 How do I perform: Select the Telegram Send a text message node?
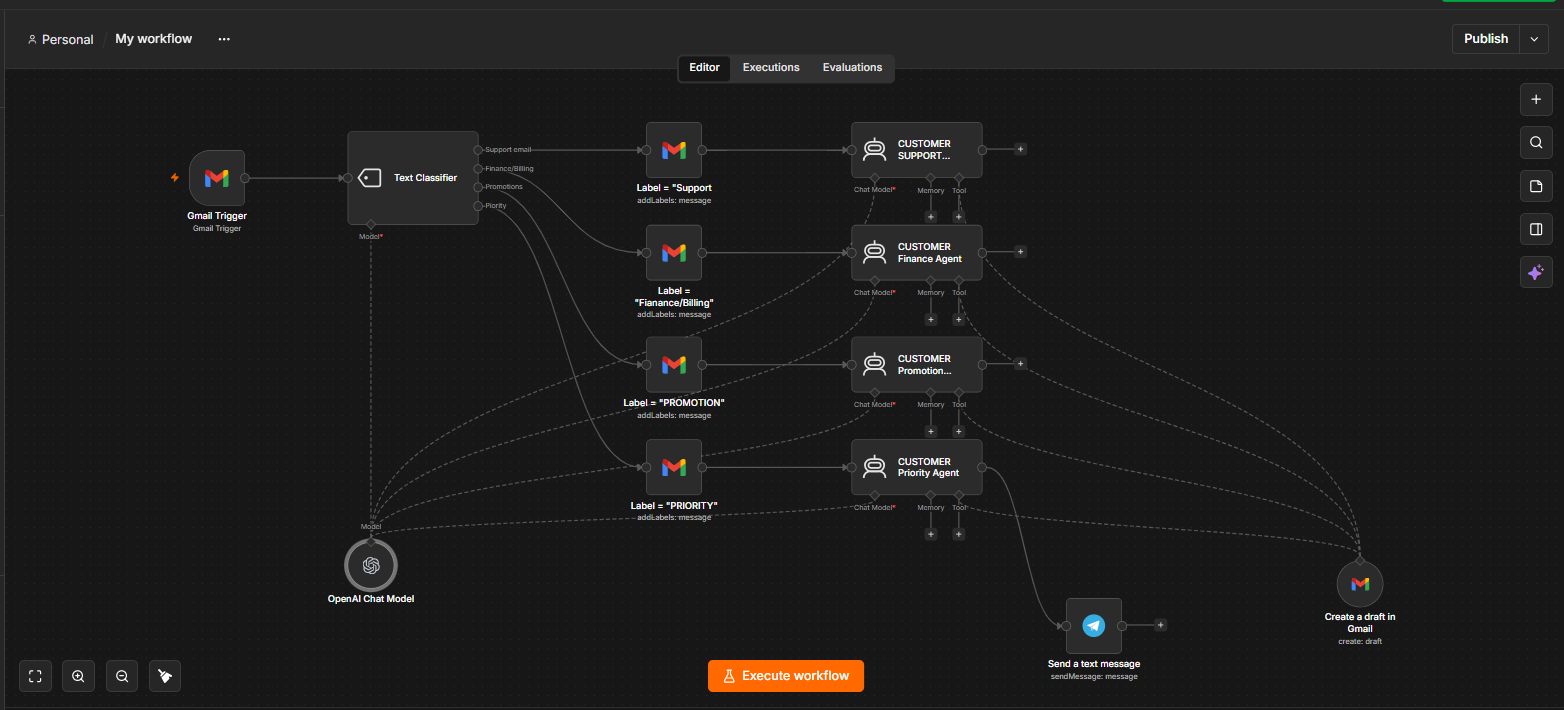coord(1094,626)
